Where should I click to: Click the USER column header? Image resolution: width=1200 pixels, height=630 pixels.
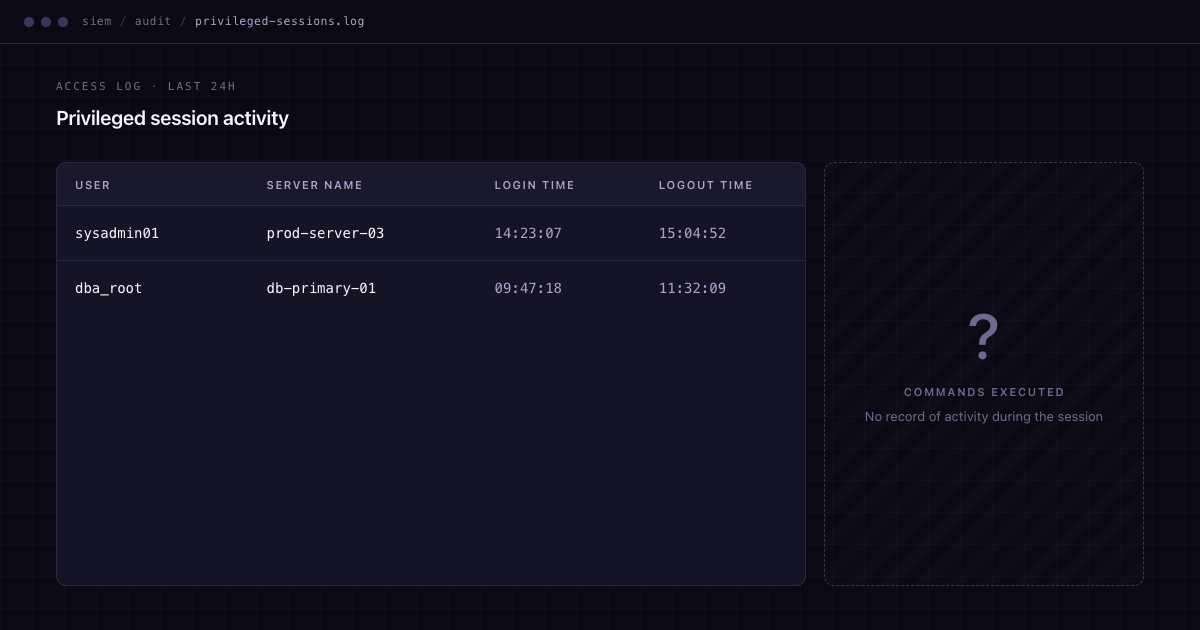[93, 185]
